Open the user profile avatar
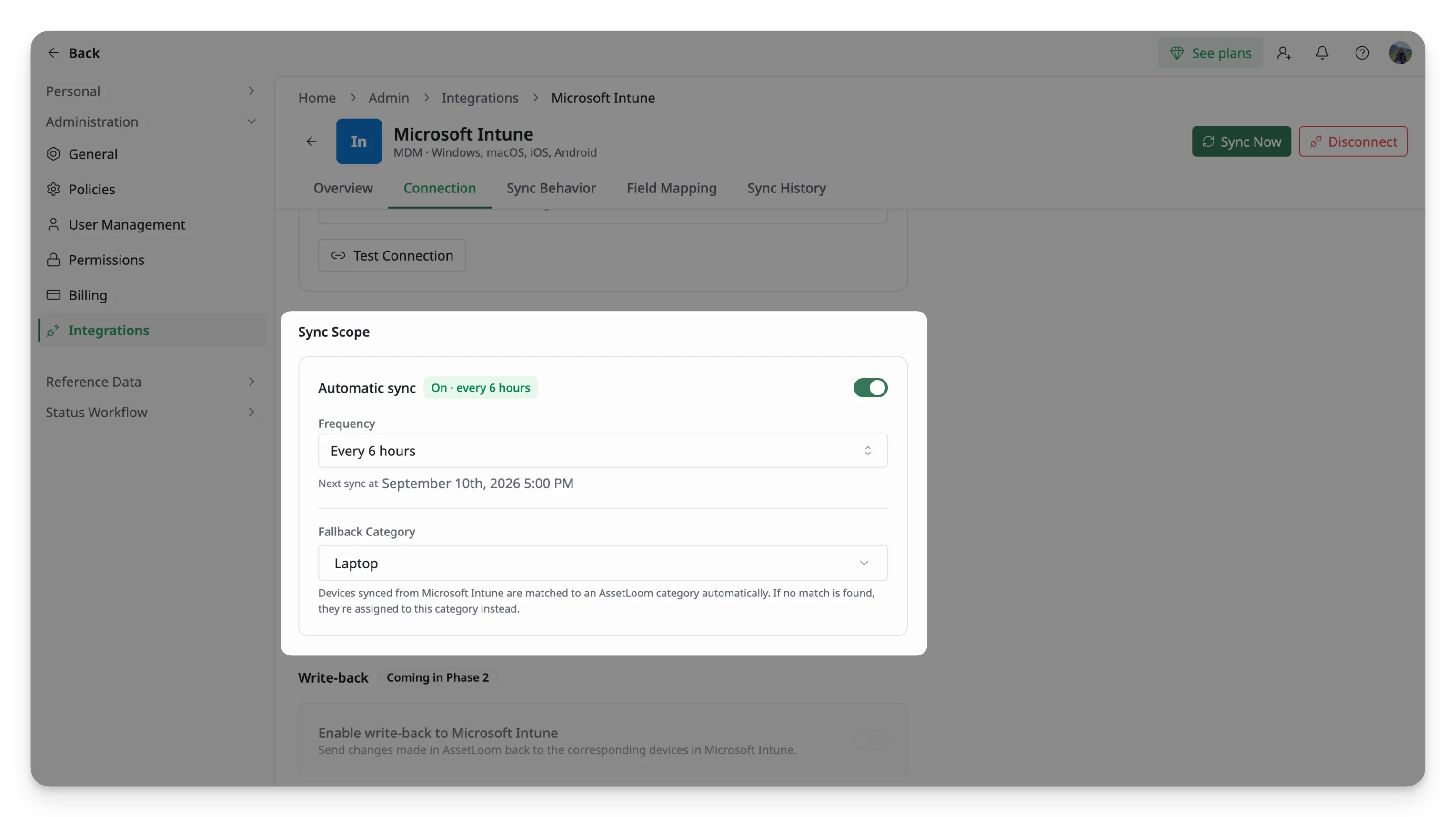Image resolution: width=1456 pixels, height=817 pixels. point(1400,52)
